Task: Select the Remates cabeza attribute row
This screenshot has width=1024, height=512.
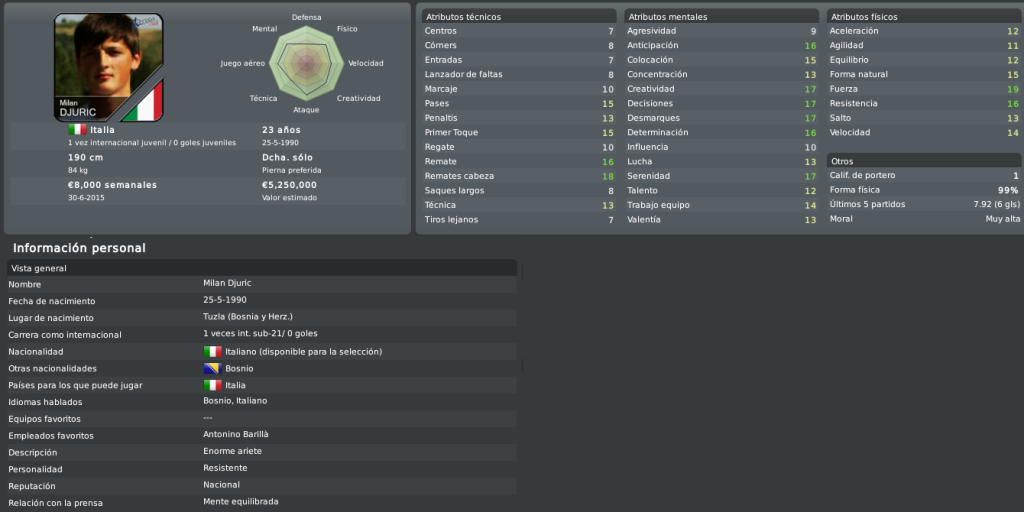Action: click(x=519, y=176)
